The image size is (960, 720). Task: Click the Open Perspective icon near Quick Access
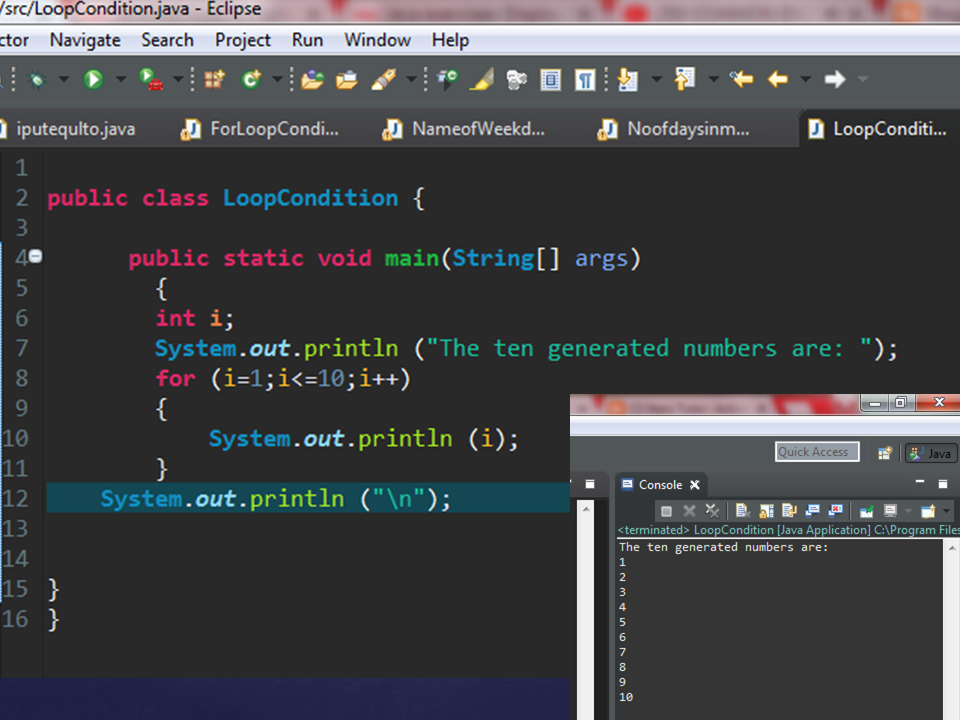coord(884,453)
